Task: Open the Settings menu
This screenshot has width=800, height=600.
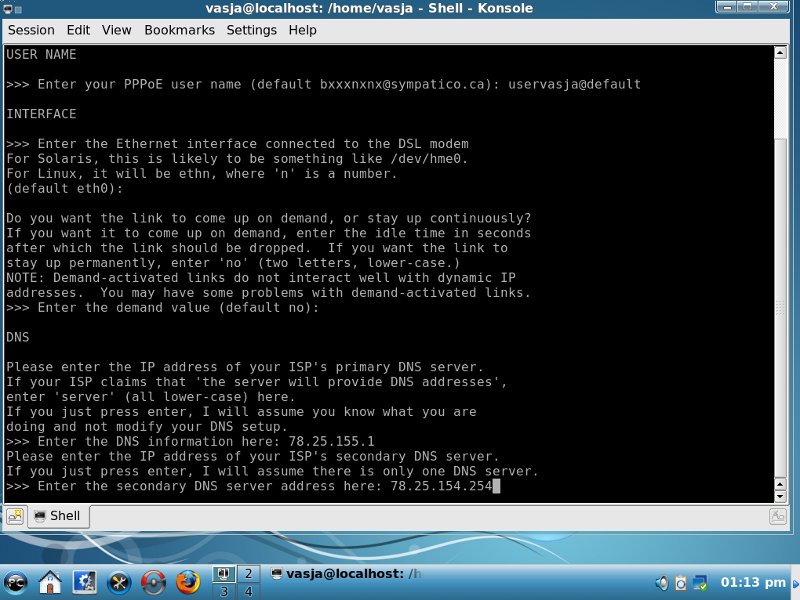Action: click(x=251, y=30)
